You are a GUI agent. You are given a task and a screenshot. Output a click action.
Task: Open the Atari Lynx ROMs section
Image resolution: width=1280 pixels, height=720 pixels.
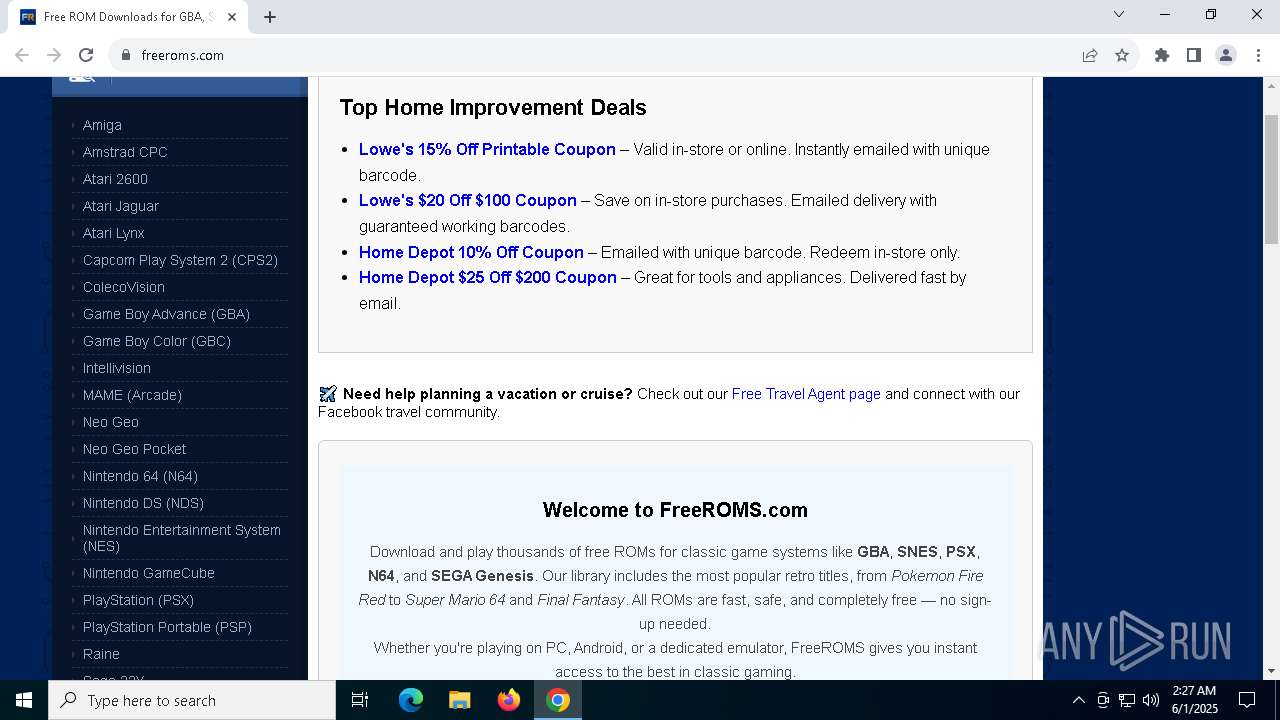[x=114, y=233]
